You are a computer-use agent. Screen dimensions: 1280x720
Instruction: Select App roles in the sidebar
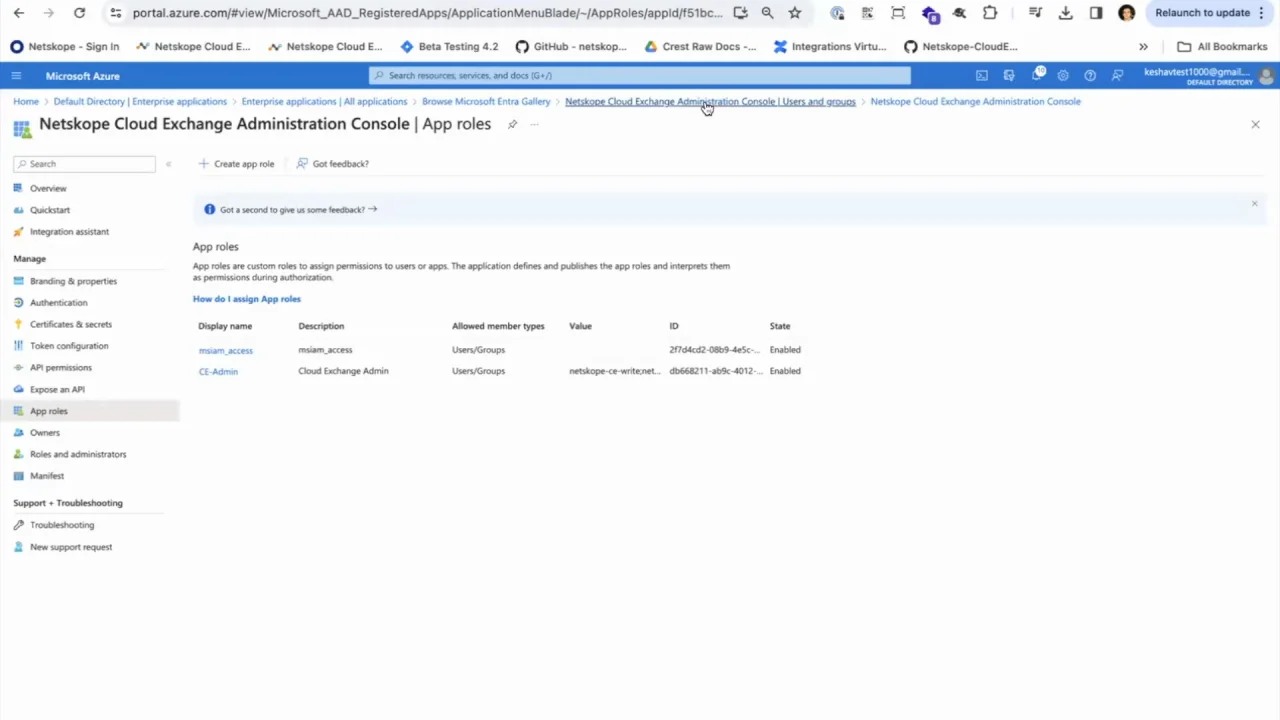pos(90,411)
